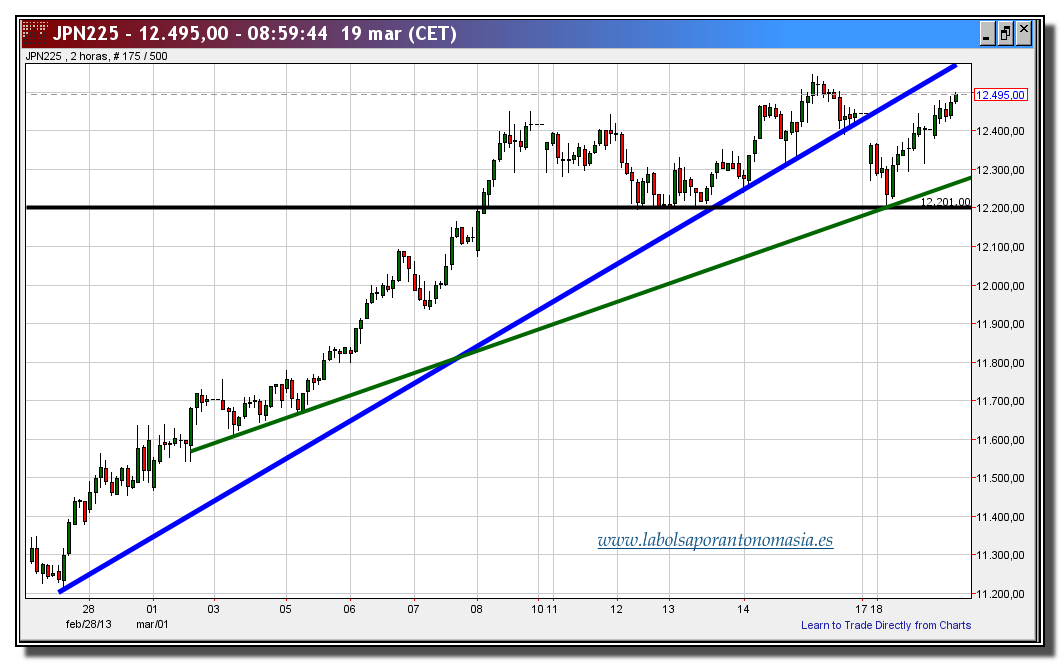
Task: Click the 12 date axis label
Action: click(617, 609)
